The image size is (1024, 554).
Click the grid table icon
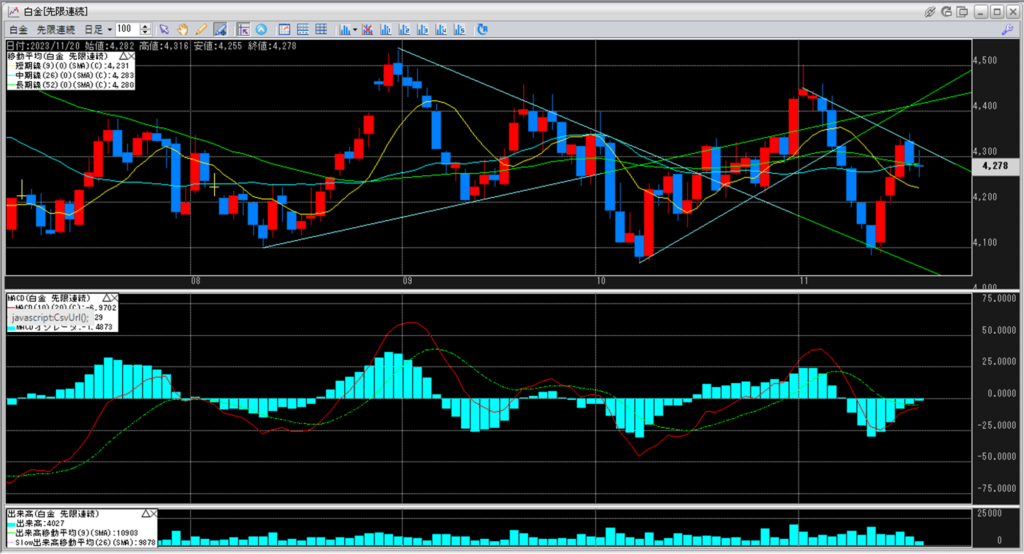(x=321, y=29)
